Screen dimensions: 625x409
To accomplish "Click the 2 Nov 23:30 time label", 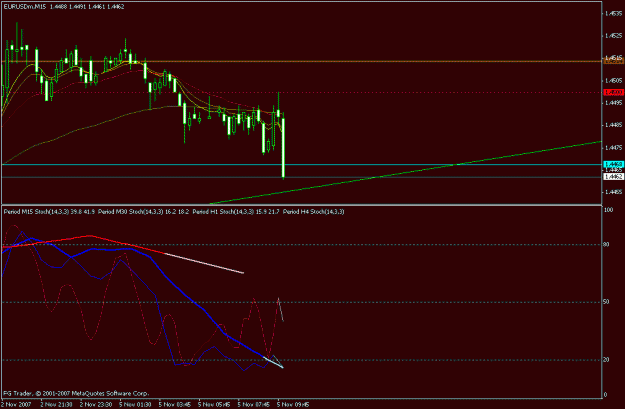I will [96, 404].
